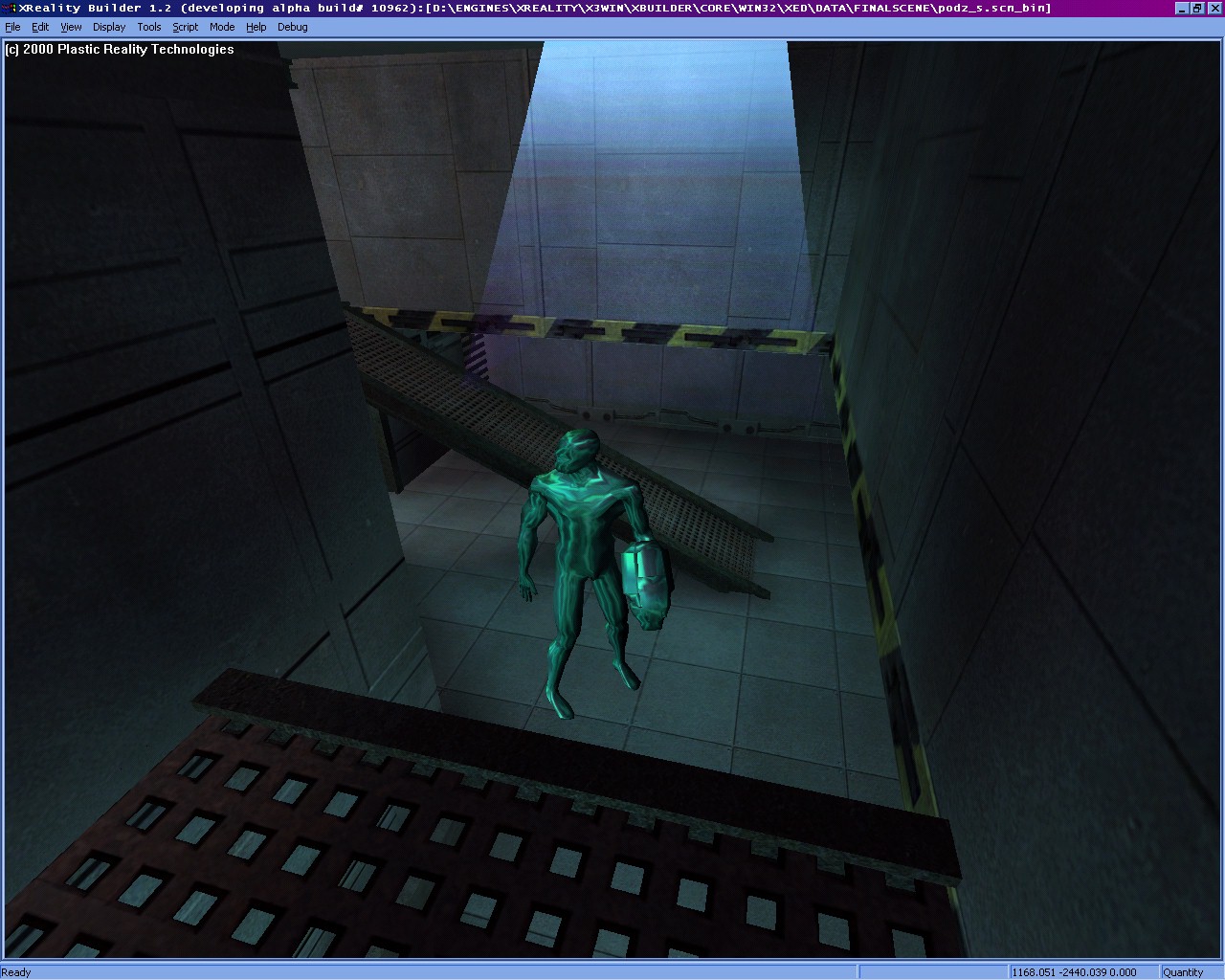The image size is (1225, 980).
Task: Click coordinates 1168.051 -2440.039 0.000 in status bar
Action: coord(1075,972)
